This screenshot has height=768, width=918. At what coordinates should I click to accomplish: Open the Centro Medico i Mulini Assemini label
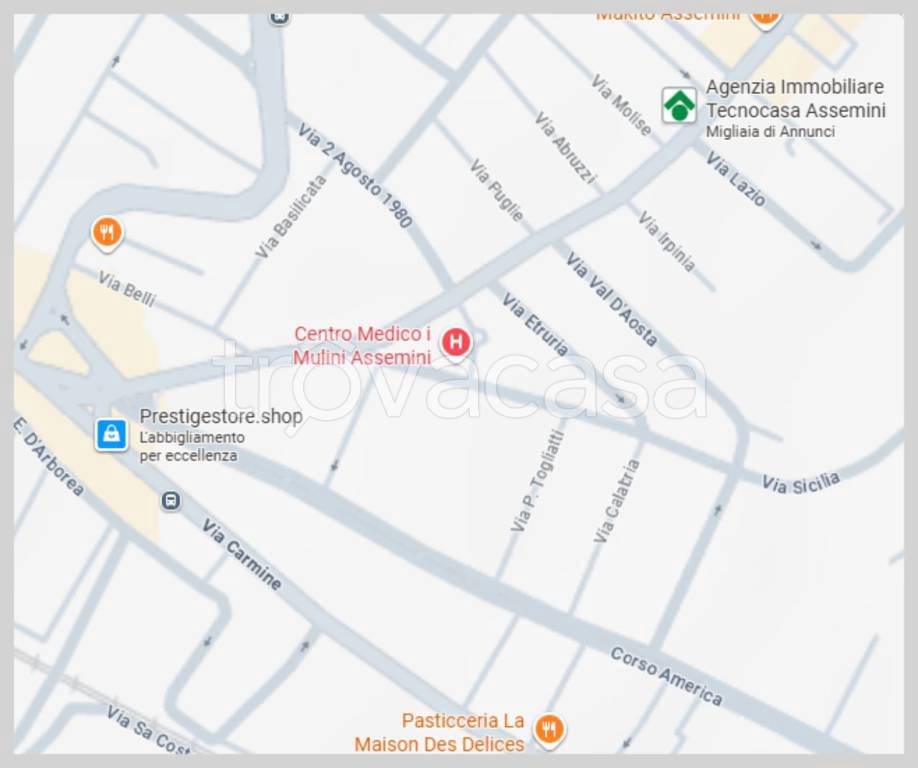(362, 345)
